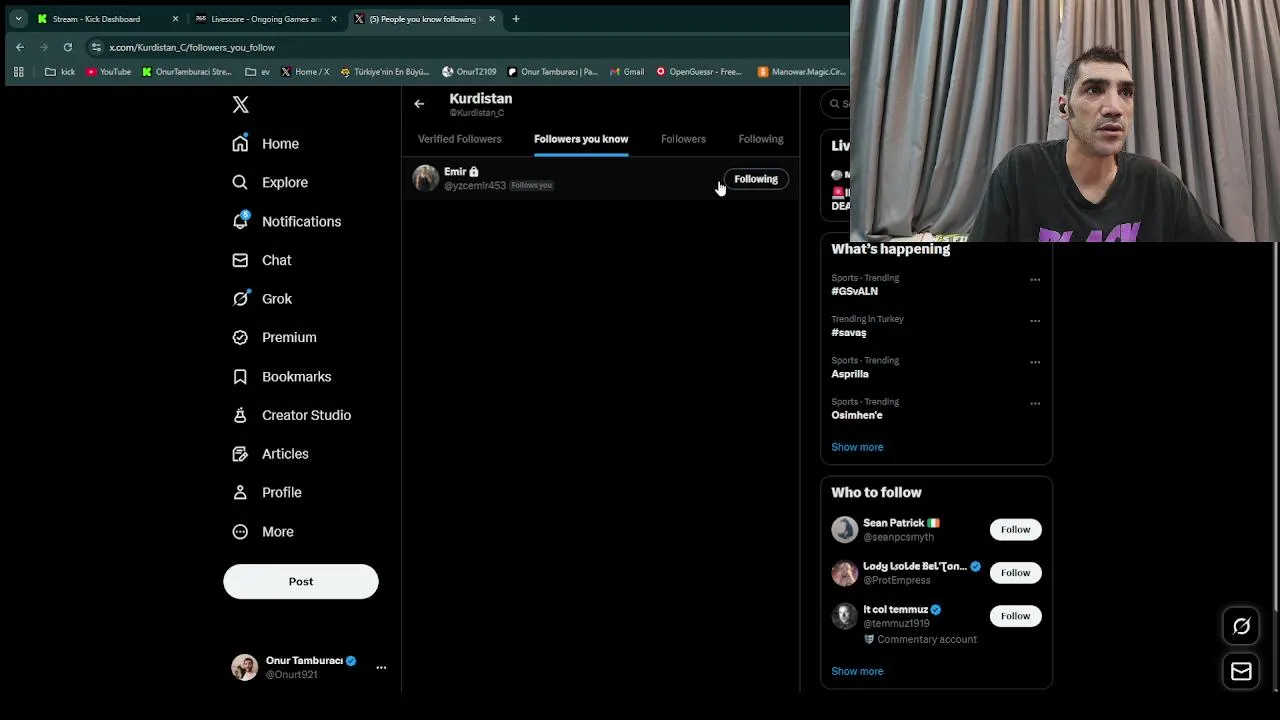Switch to the Following tab
This screenshot has width=1280, height=720.
pyautogui.click(x=760, y=139)
